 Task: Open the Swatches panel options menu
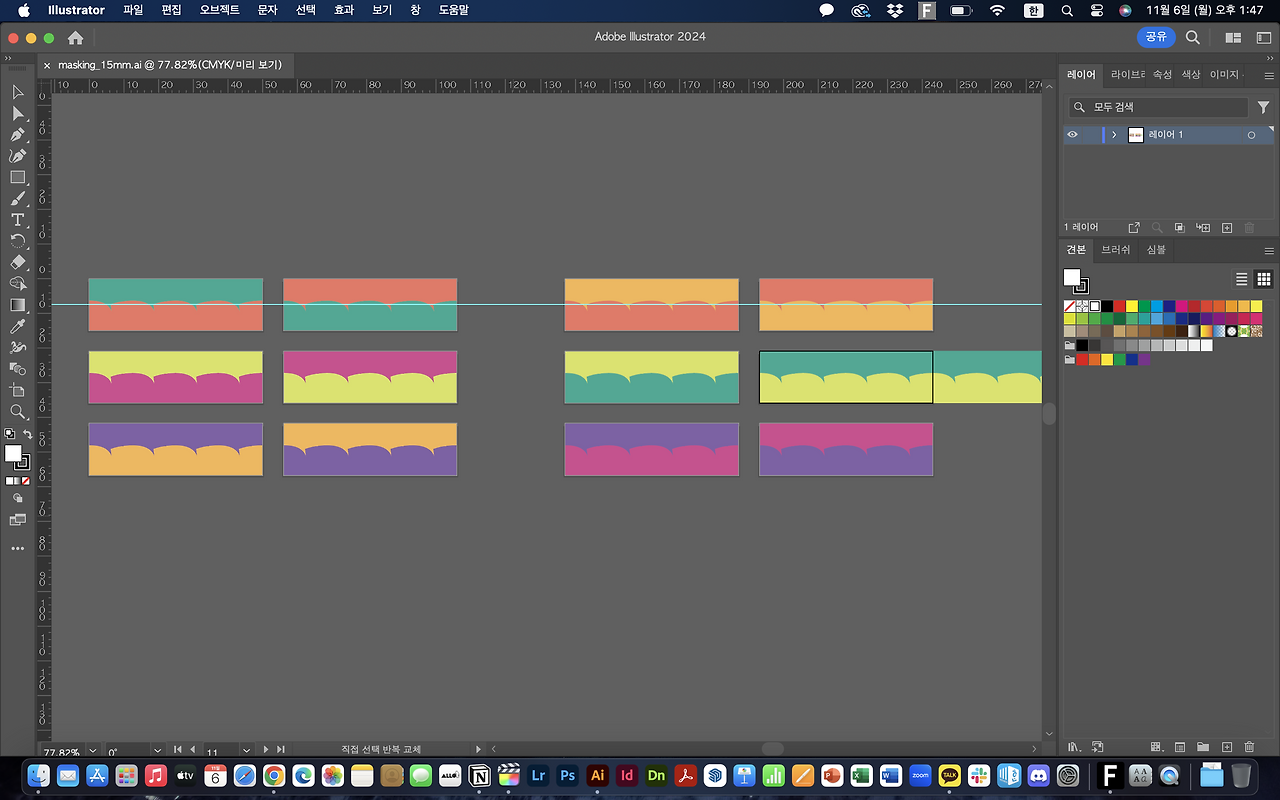pyautogui.click(x=1269, y=250)
